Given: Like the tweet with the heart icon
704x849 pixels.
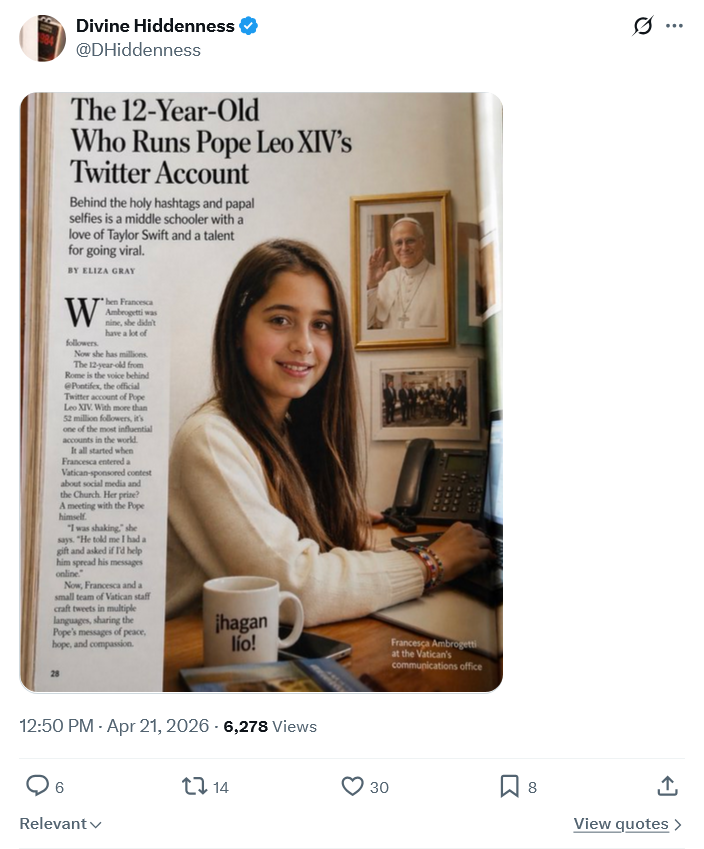Looking at the screenshot, I should [x=352, y=787].
